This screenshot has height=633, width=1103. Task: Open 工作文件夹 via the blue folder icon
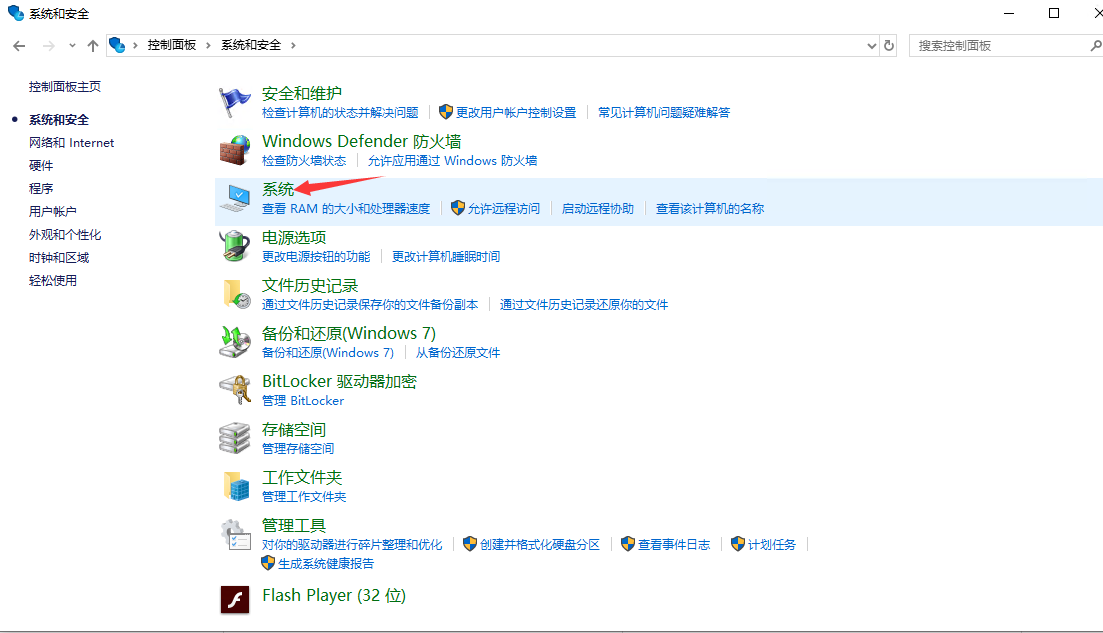234,484
